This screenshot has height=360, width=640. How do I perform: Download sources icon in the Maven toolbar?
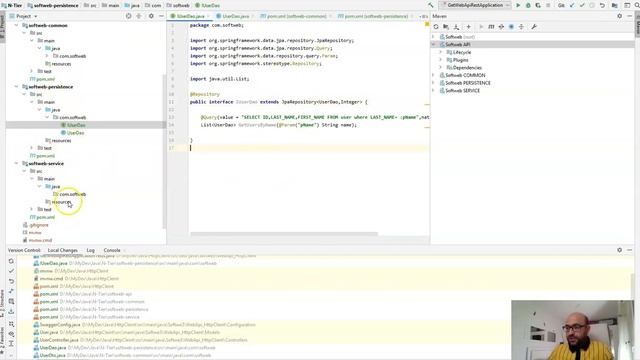pos(456,27)
